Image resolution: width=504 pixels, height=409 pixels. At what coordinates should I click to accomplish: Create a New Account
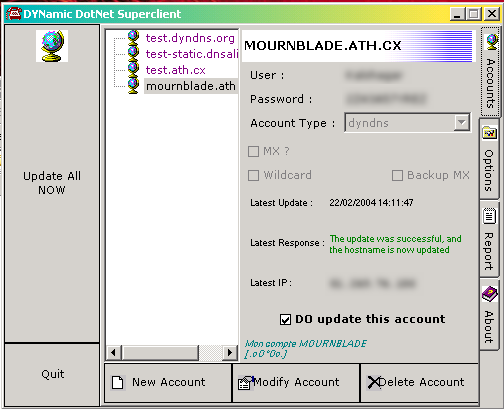168,383
